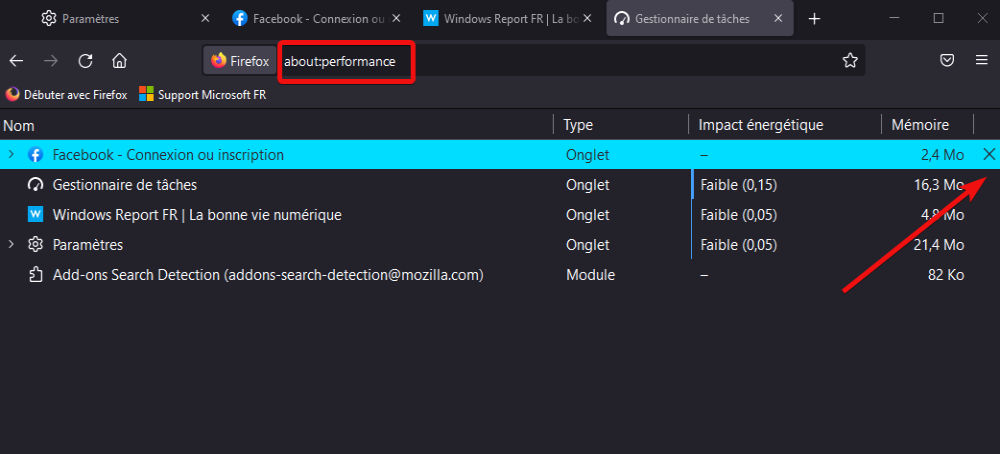Sort by the Nom column header

(276, 125)
